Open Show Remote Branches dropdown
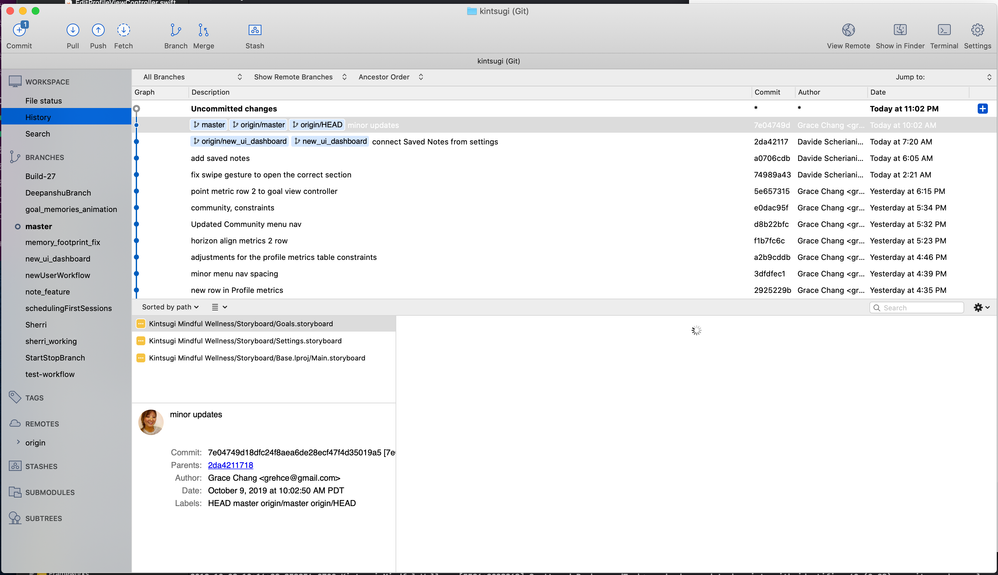998x575 pixels. click(300, 77)
